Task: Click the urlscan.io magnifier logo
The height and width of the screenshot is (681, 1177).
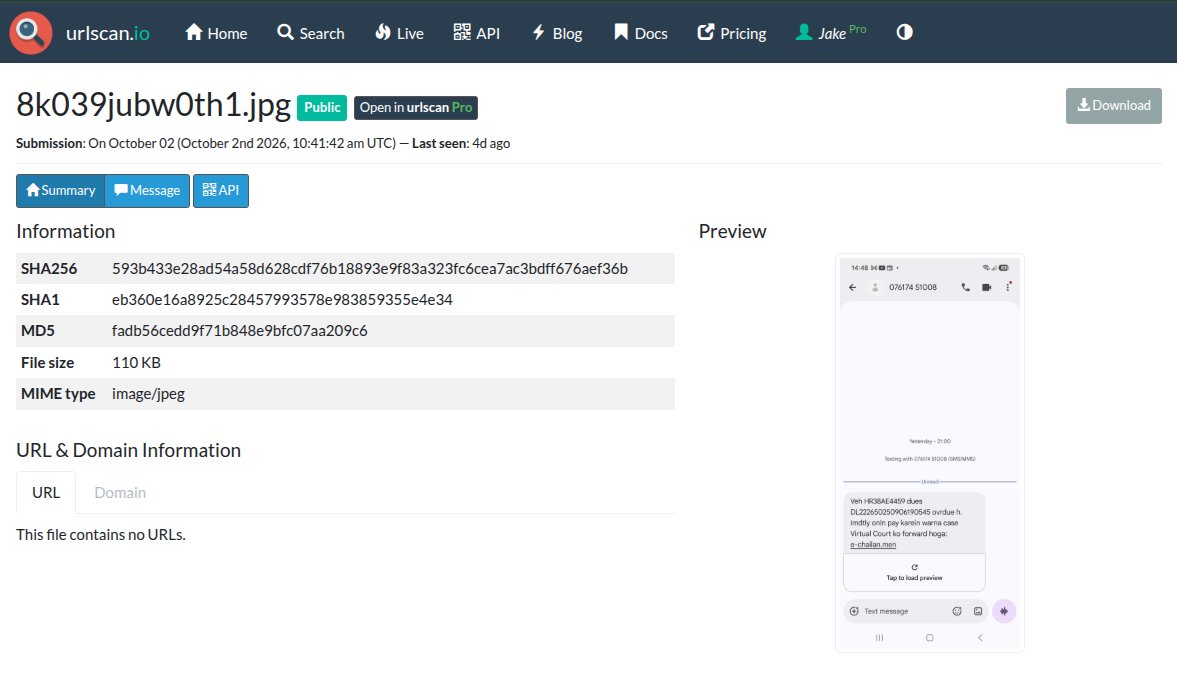Action: point(31,33)
